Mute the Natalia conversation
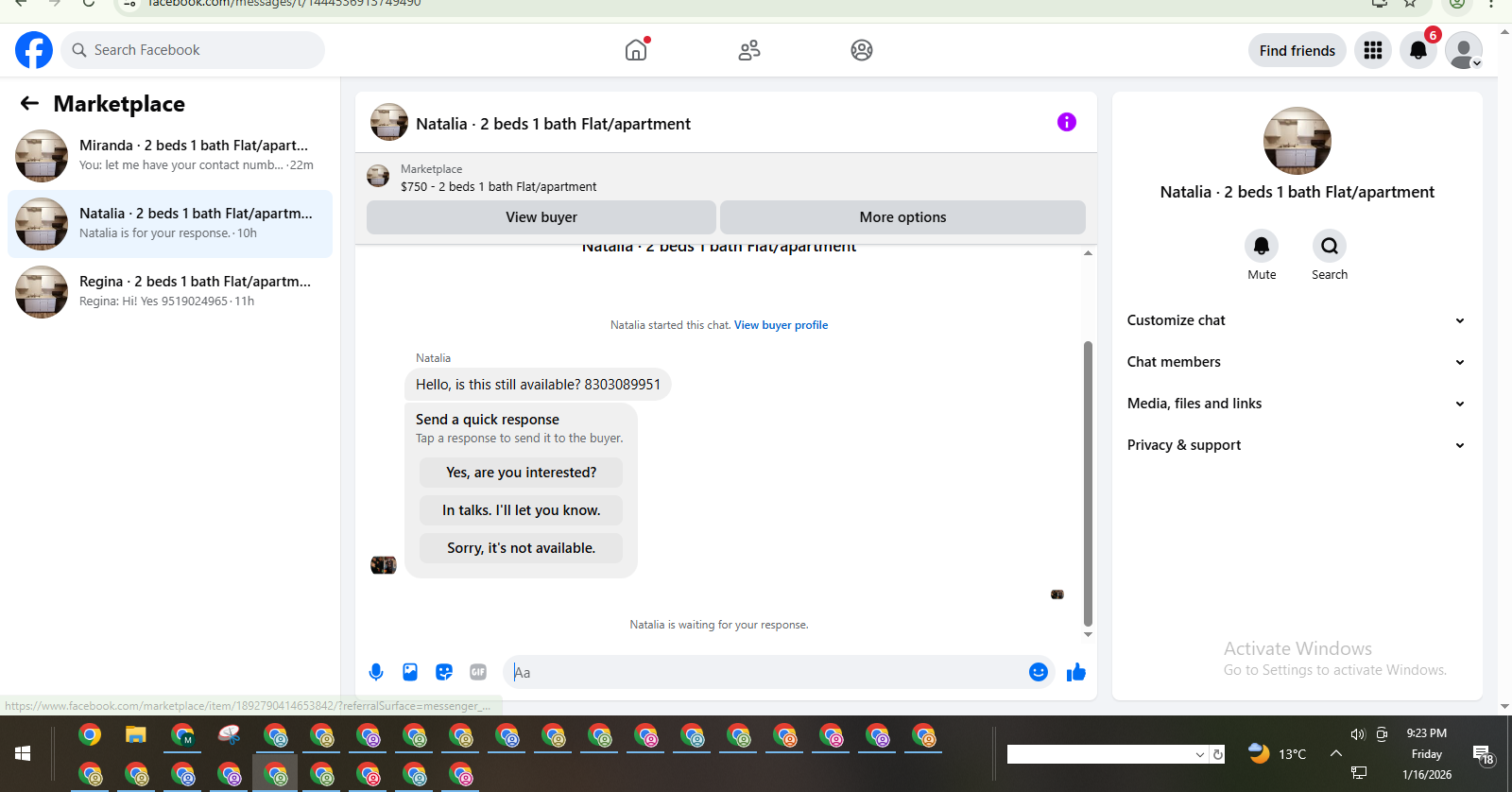Viewport: 1512px width, 792px height. point(1262,246)
